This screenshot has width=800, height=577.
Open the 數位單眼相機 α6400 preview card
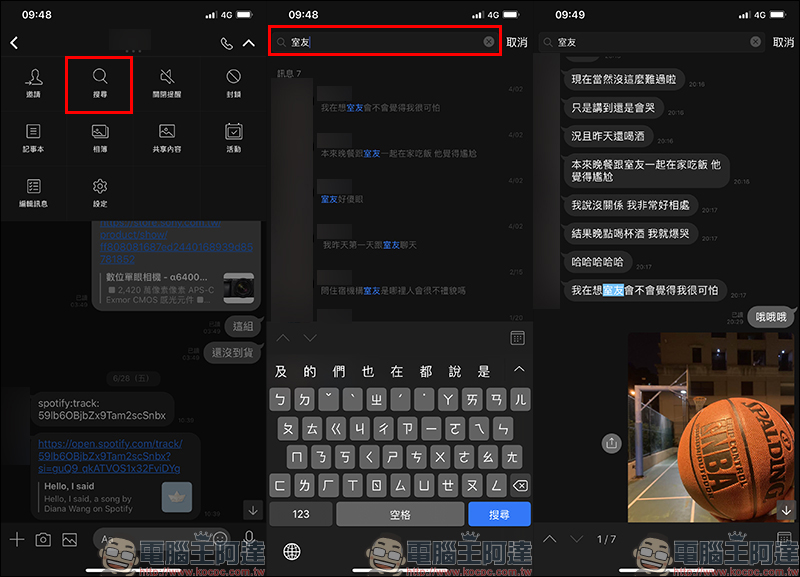tap(177, 288)
